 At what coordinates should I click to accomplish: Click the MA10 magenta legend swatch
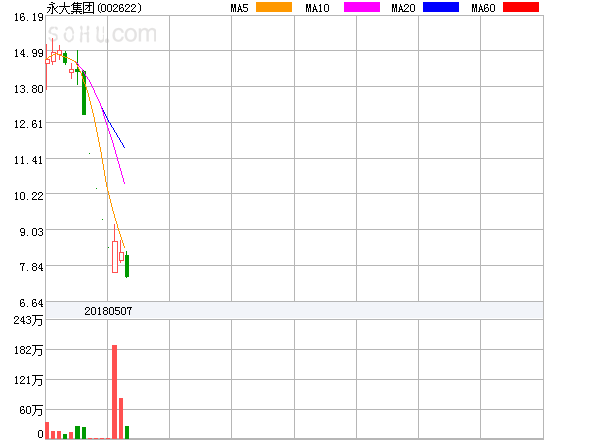(x=362, y=7)
